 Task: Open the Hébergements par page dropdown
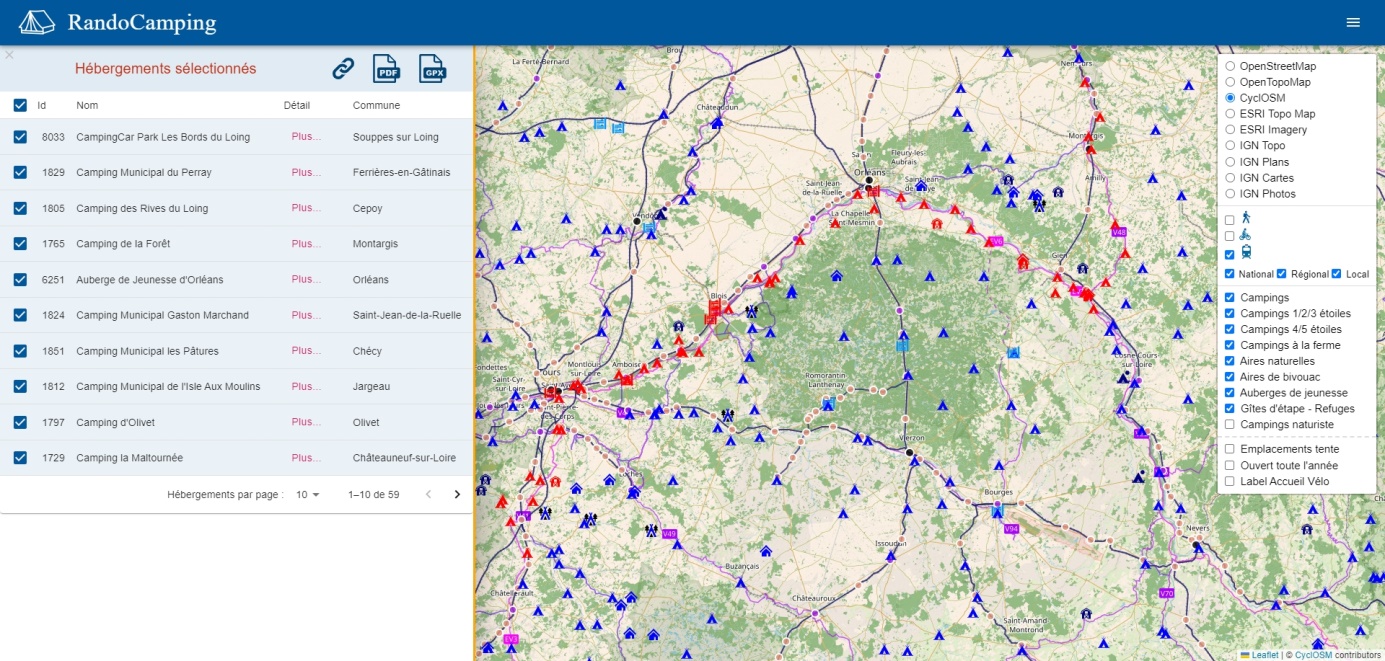(x=308, y=495)
